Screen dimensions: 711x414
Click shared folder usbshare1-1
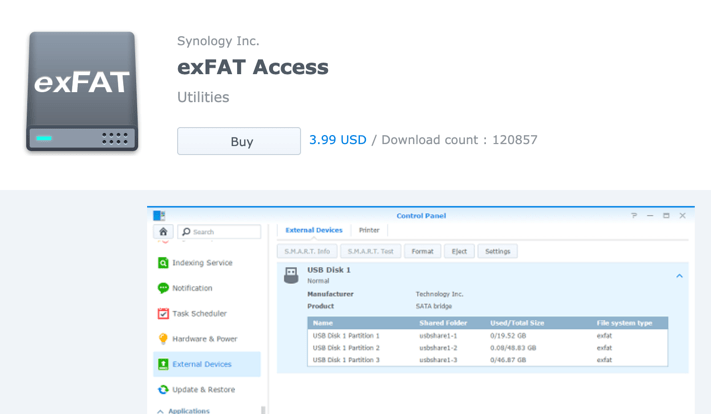click(x=438, y=336)
